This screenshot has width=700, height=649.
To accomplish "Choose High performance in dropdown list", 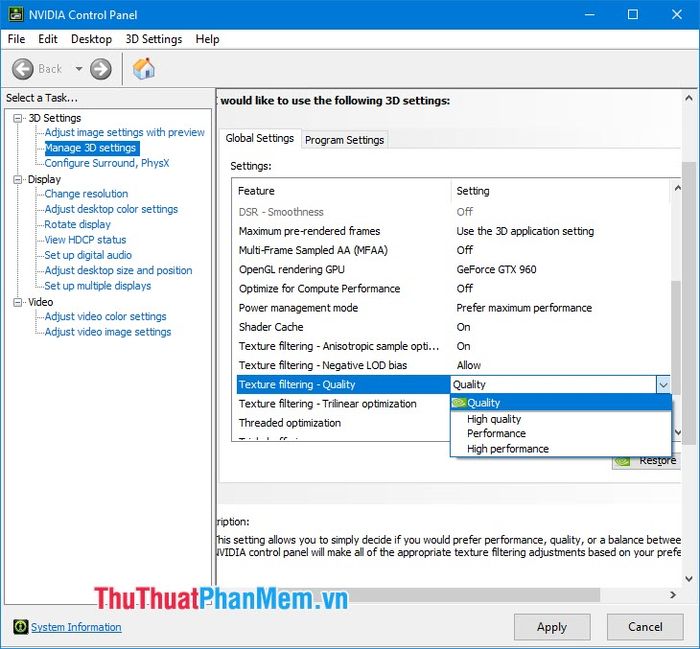I will coord(561,449).
